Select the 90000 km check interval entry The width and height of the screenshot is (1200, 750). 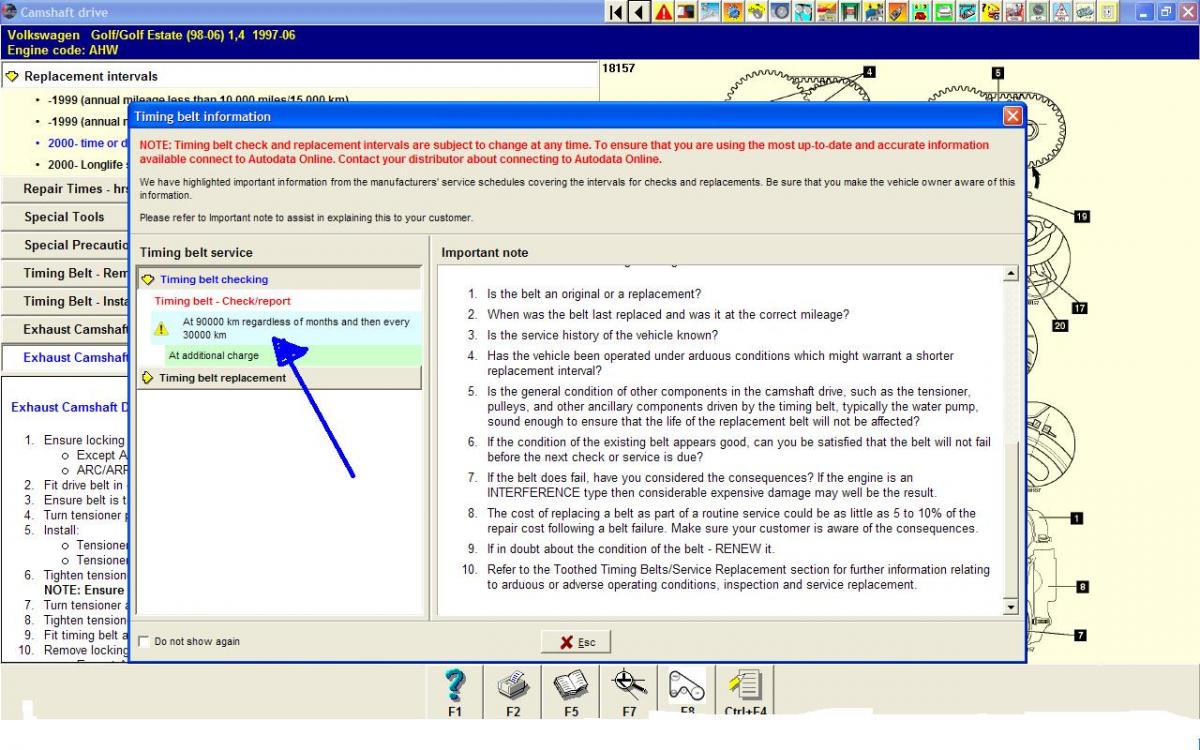[x=295, y=328]
